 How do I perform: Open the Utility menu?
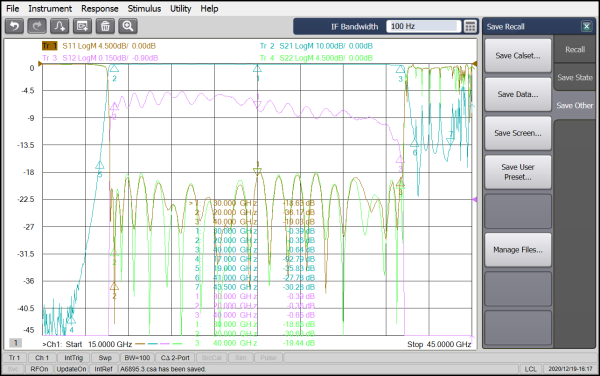pyautogui.click(x=180, y=8)
